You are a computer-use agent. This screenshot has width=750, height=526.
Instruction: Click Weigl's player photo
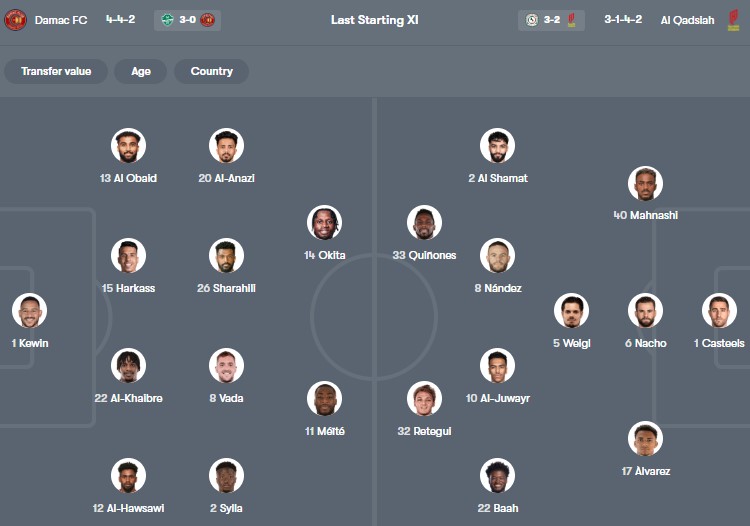(572, 311)
